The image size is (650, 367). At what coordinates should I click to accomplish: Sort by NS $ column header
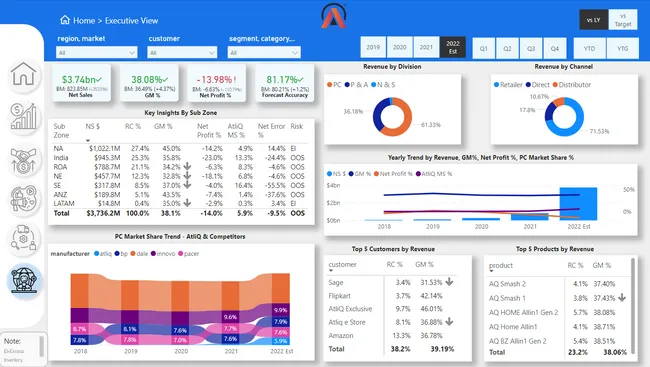(92, 126)
